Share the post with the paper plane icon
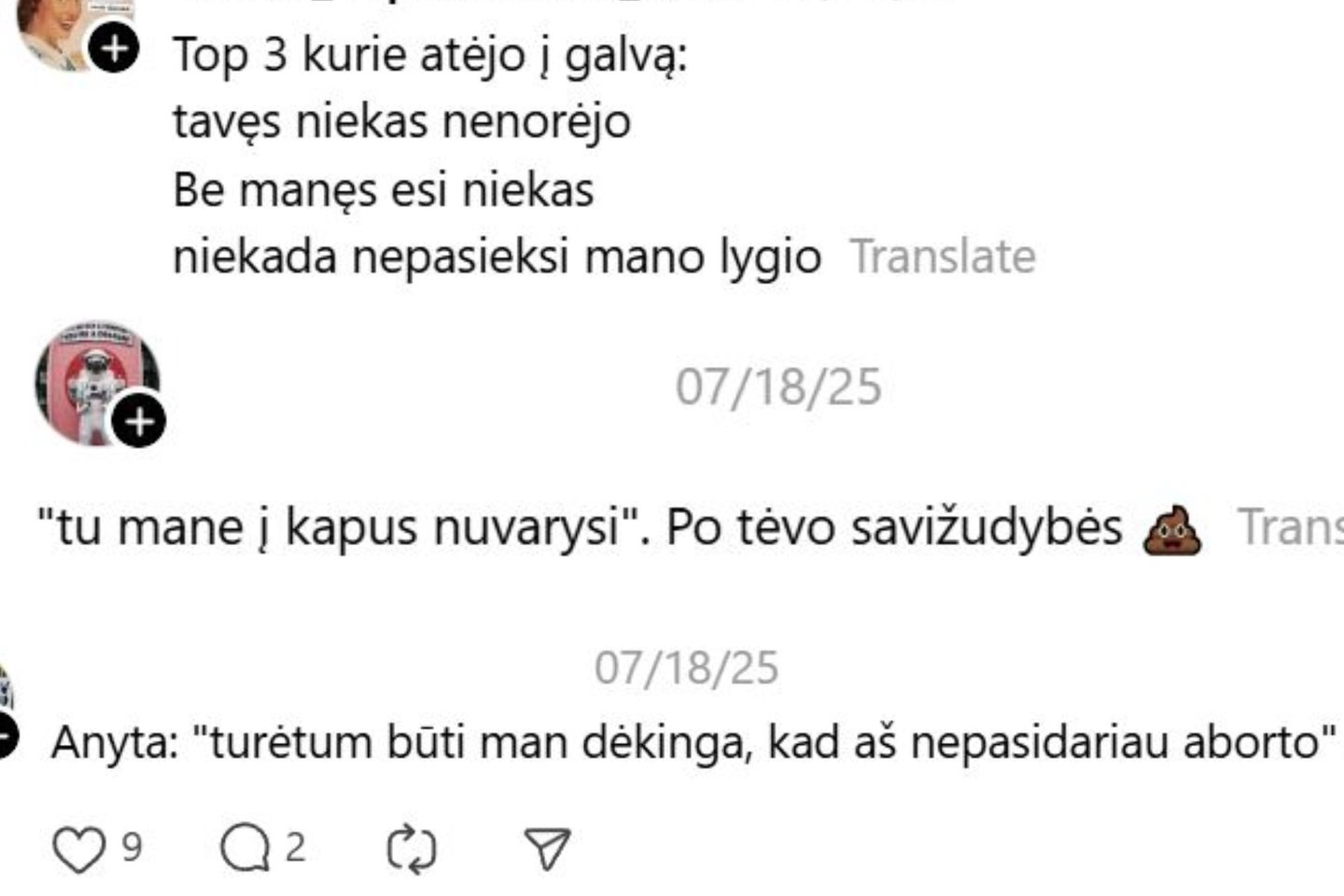1344x896 pixels. [x=547, y=849]
